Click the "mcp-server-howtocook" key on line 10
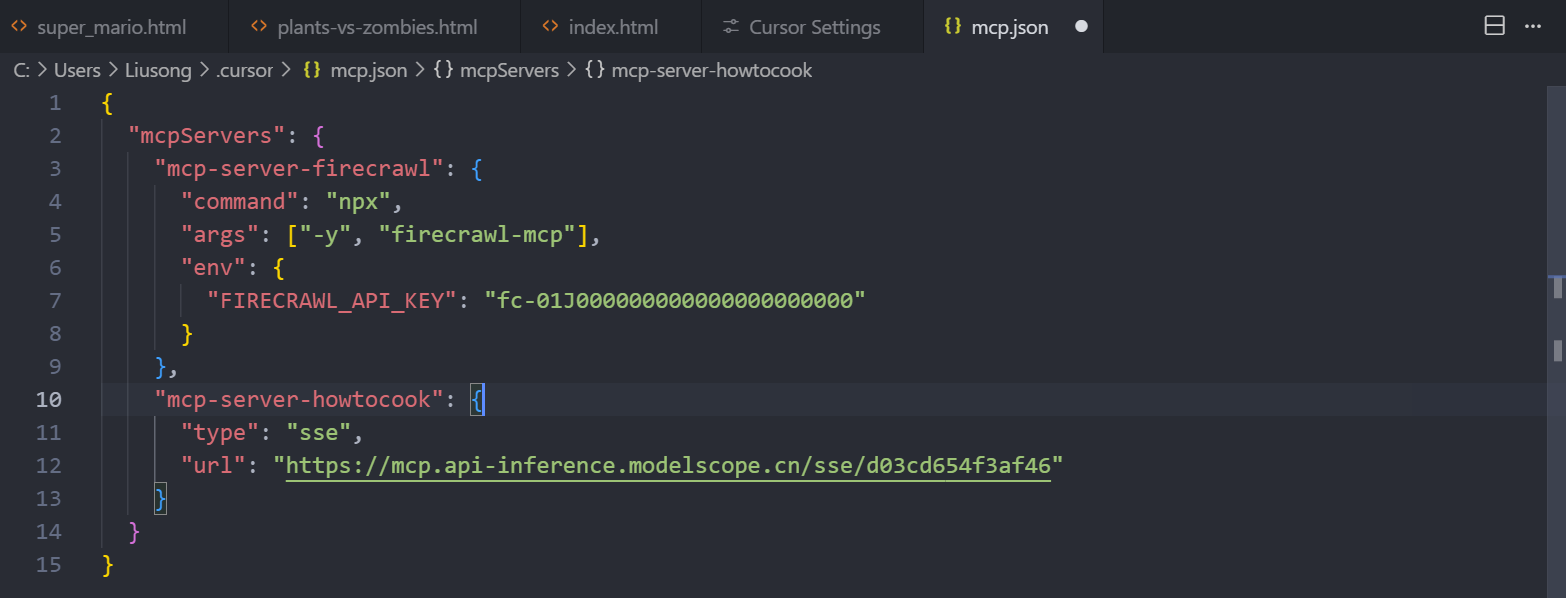The width and height of the screenshot is (1566, 598). pyautogui.click(x=298, y=400)
